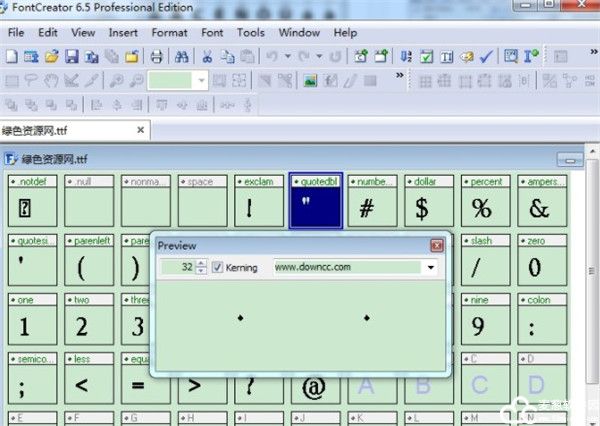Click the Sort glyphs icon

tap(406, 57)
